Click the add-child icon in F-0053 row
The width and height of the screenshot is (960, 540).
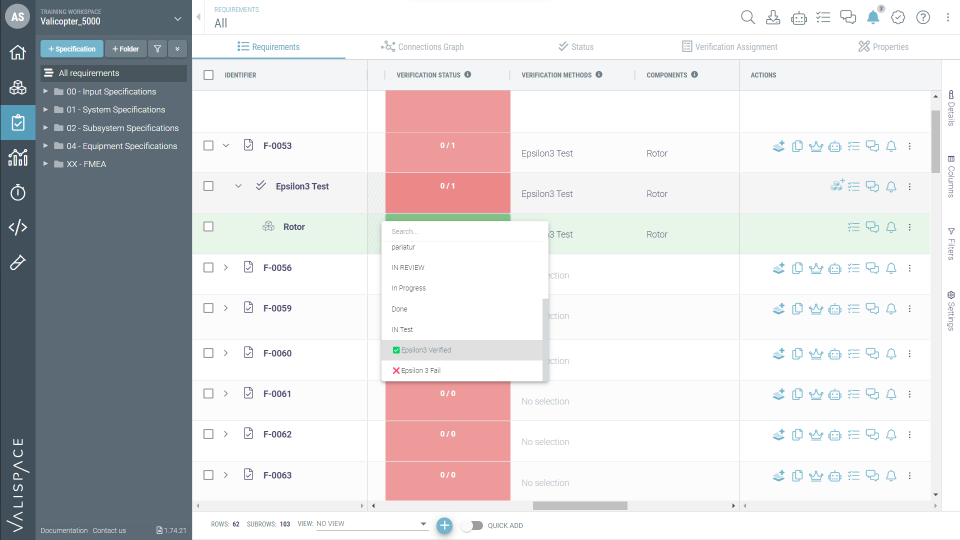(x=779, y=146)
